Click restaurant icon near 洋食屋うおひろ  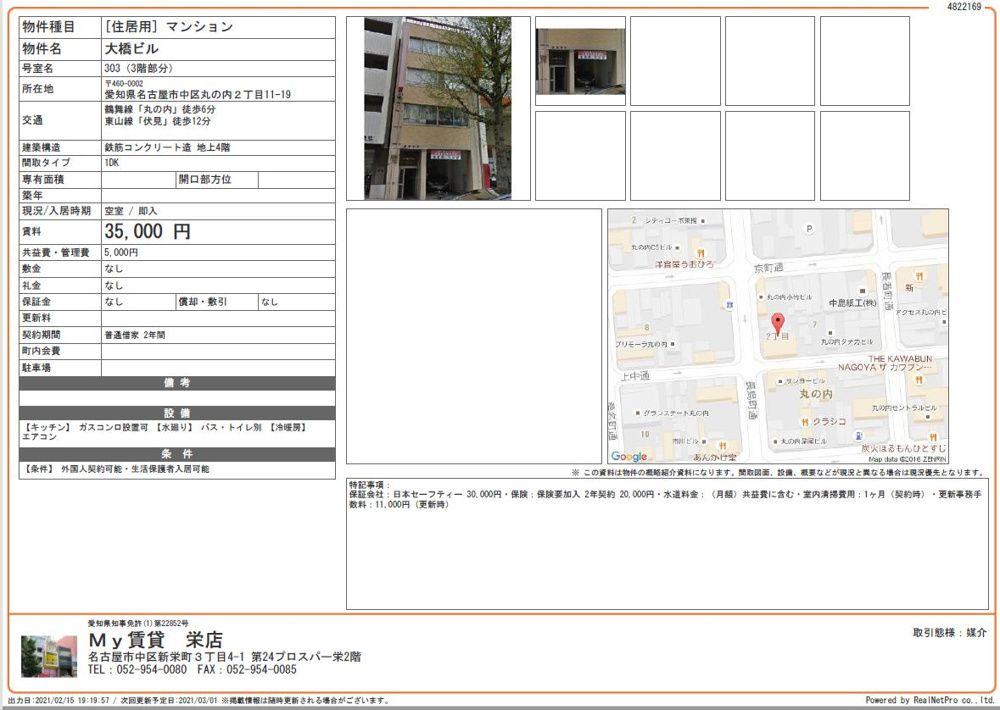(700, 253)
